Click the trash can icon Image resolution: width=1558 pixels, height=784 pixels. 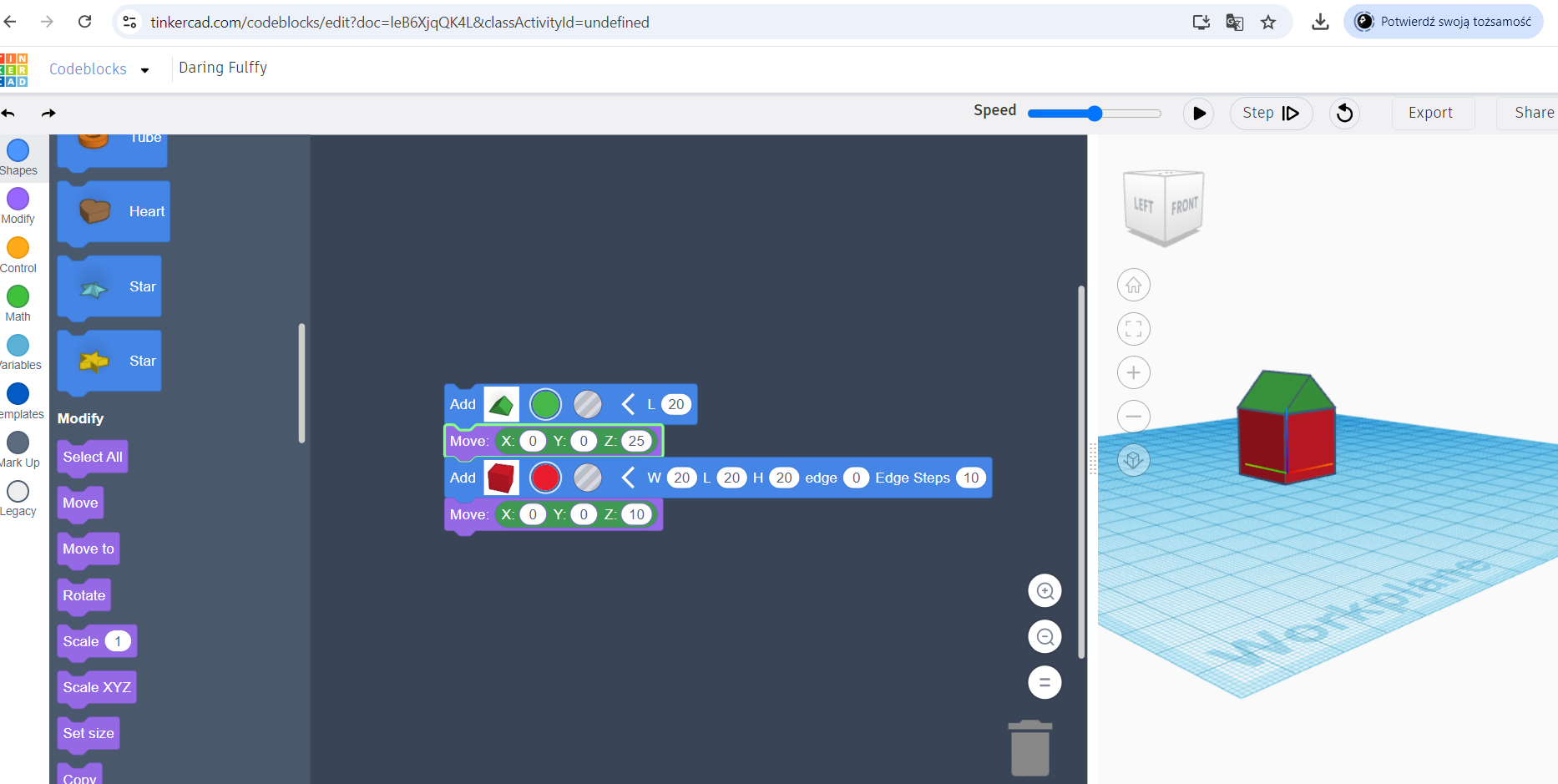[x=1030, y=748]
